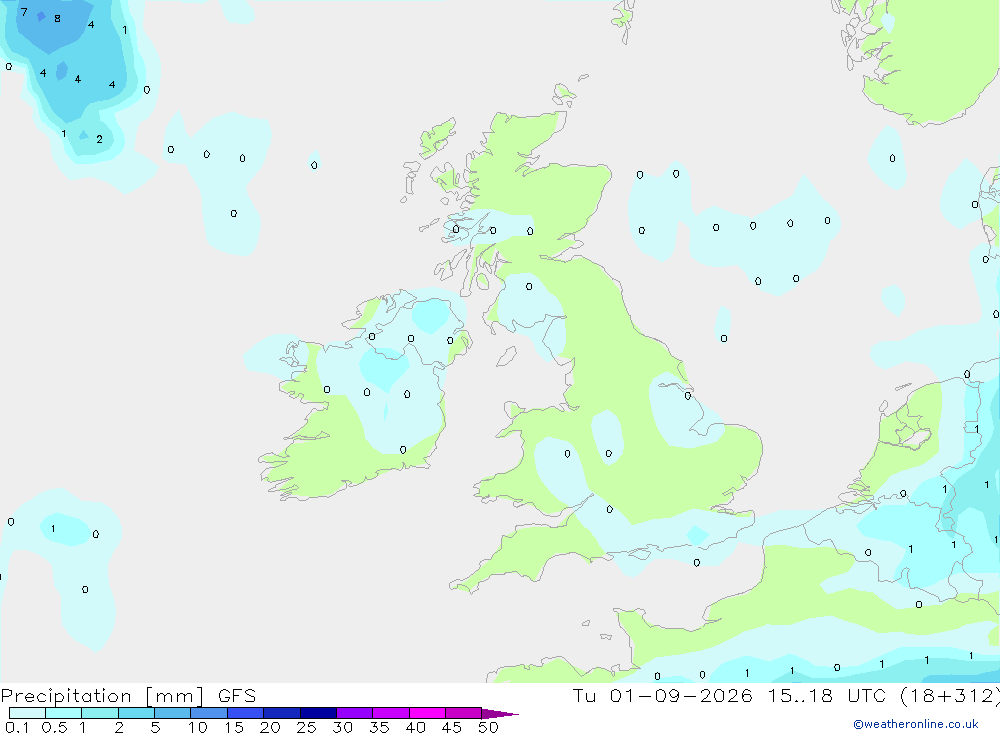Choose the 10–15 mm legend color swatch
The width and height of the screenshot is (1000, 733).
click(209, 713)
